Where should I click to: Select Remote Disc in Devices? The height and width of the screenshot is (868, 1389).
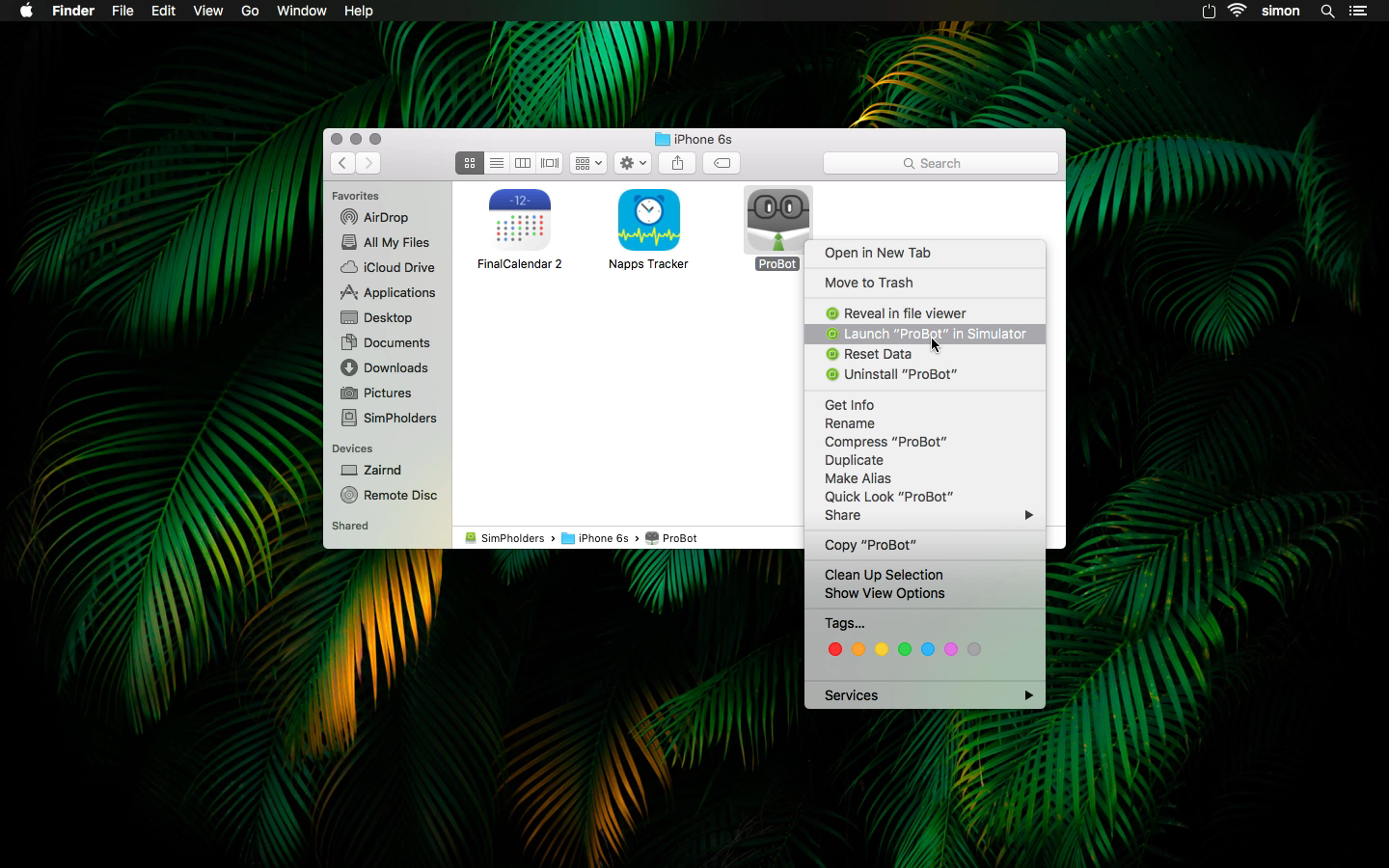click(x=388, y=495)
